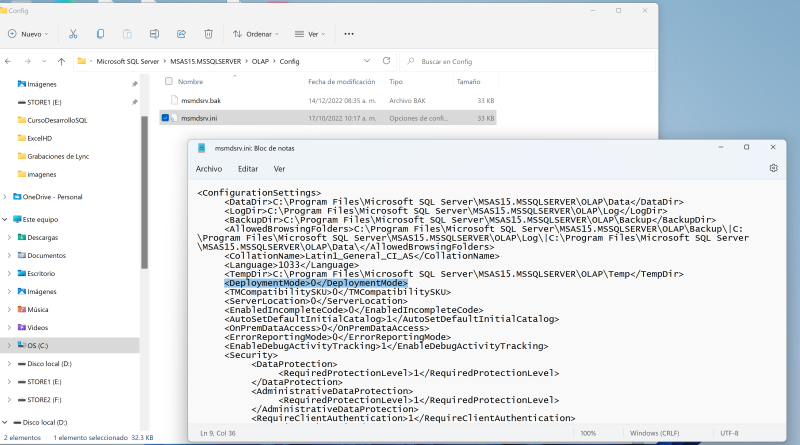Click the Cut scissors icon in Explorer toolbar
The height and width of the screenshot is (445, 800).
coord(74,33)
